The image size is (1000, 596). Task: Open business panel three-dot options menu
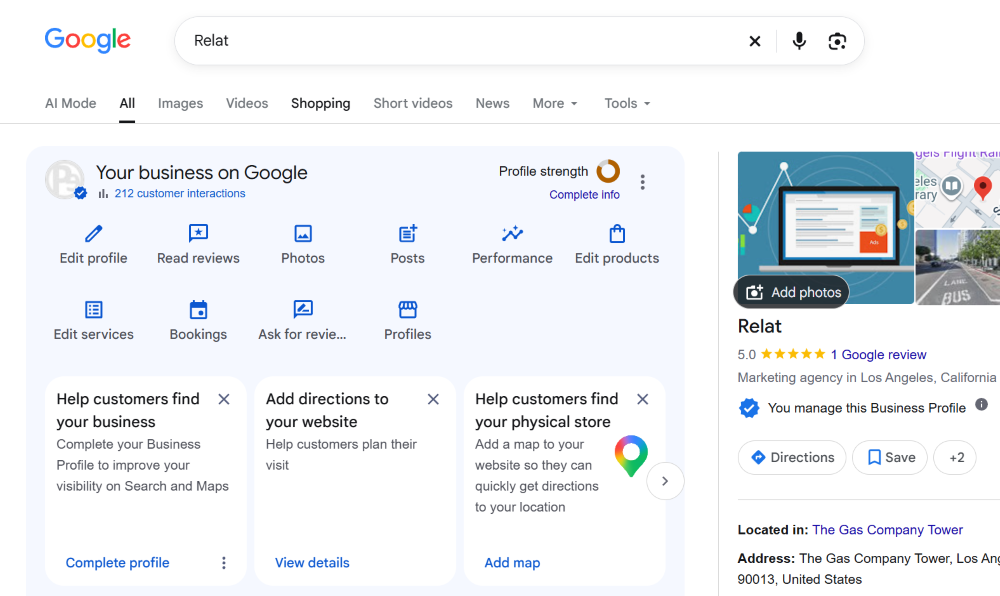[x=643, y=182]
